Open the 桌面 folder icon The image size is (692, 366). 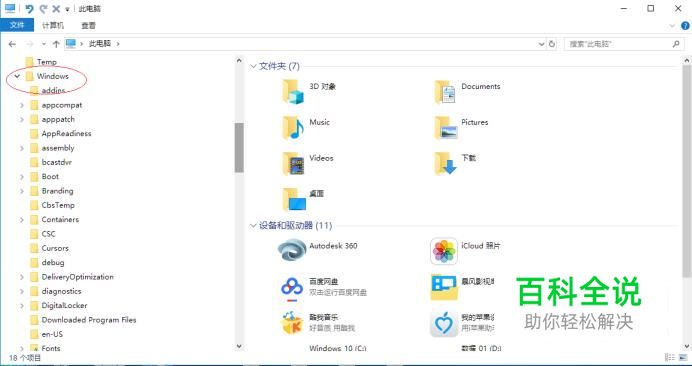pyautogui.click(x=293, y=199)
